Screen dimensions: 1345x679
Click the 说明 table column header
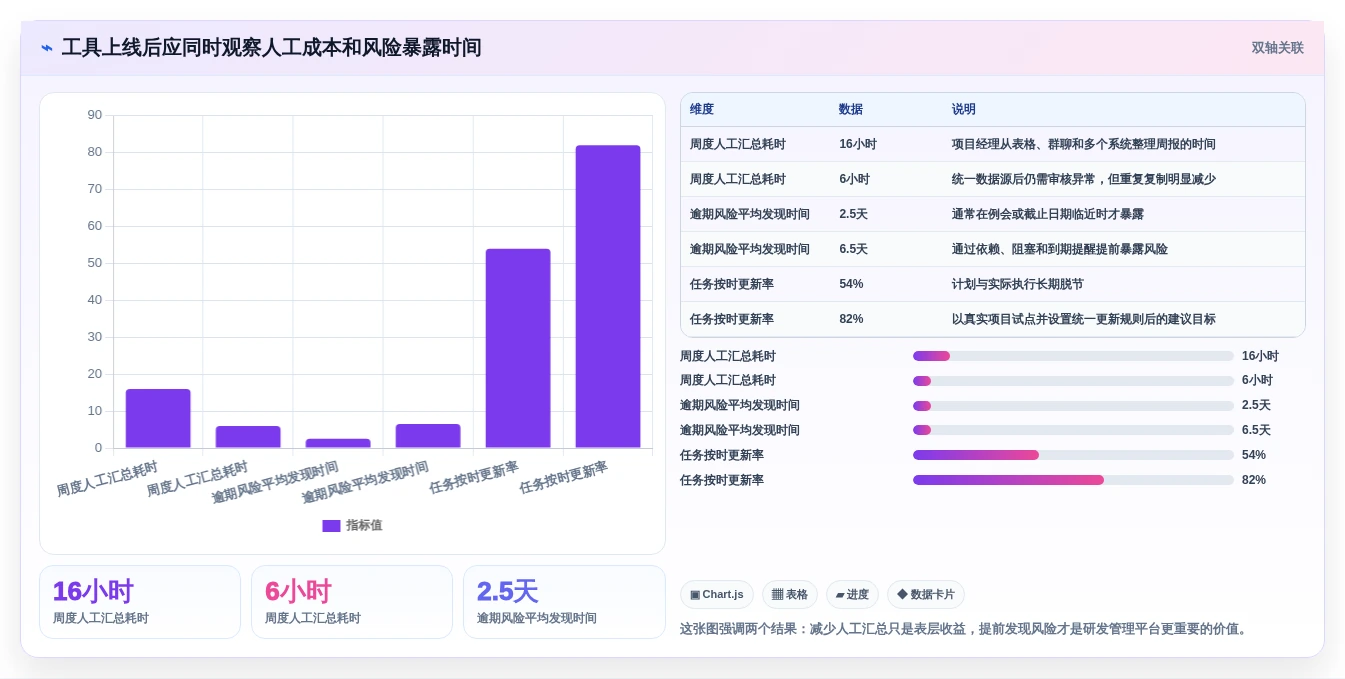click(x=964, y=109)
